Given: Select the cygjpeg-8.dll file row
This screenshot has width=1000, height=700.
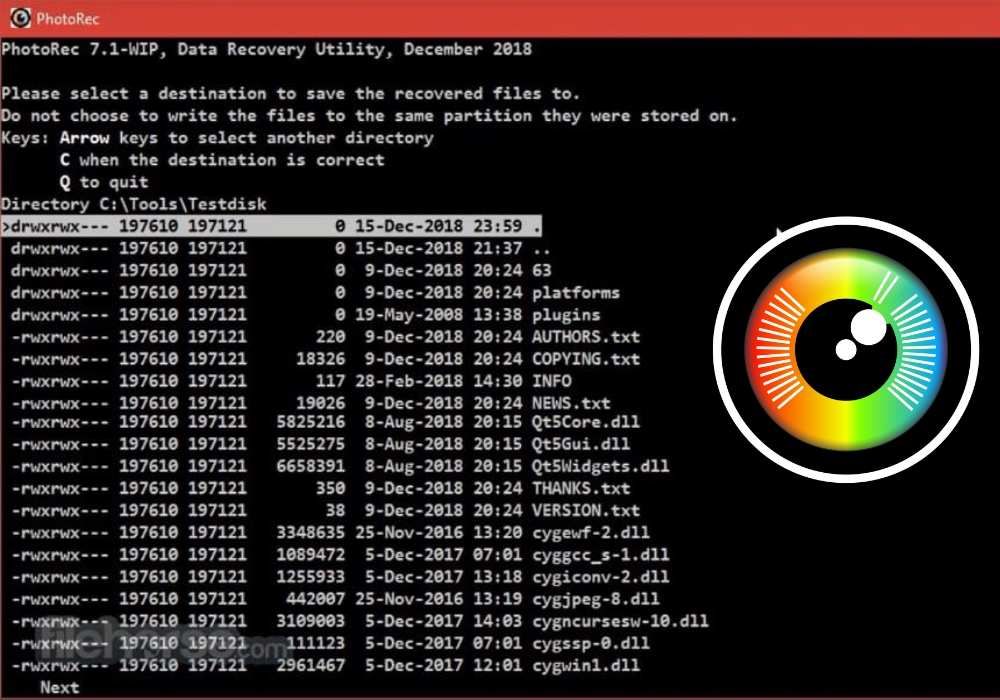Looking at the screenshot, I should pyautogui.click(x=335, y=599).
